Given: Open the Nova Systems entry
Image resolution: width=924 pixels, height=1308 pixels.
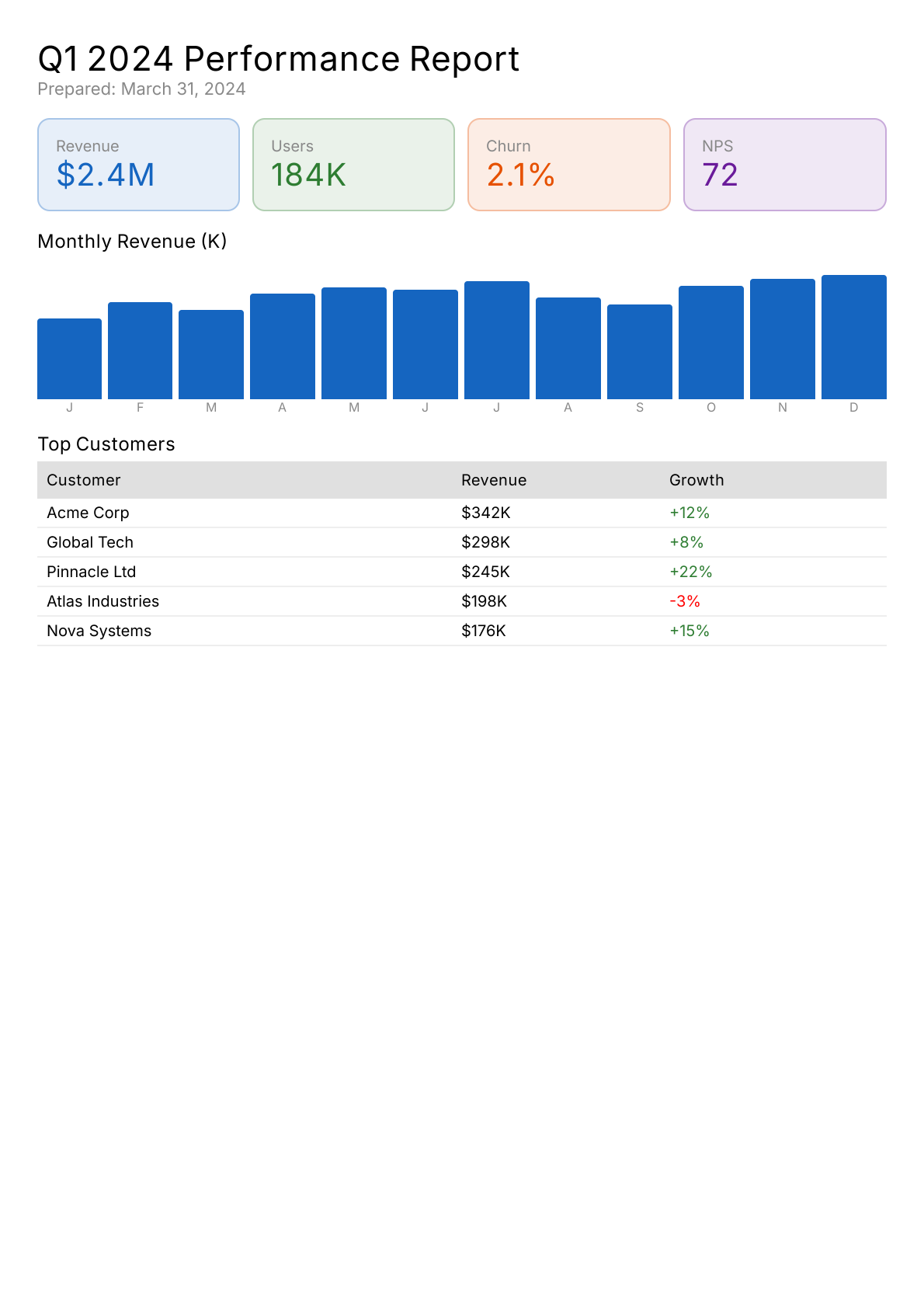Looking at the screenshot, I should 99,631.
